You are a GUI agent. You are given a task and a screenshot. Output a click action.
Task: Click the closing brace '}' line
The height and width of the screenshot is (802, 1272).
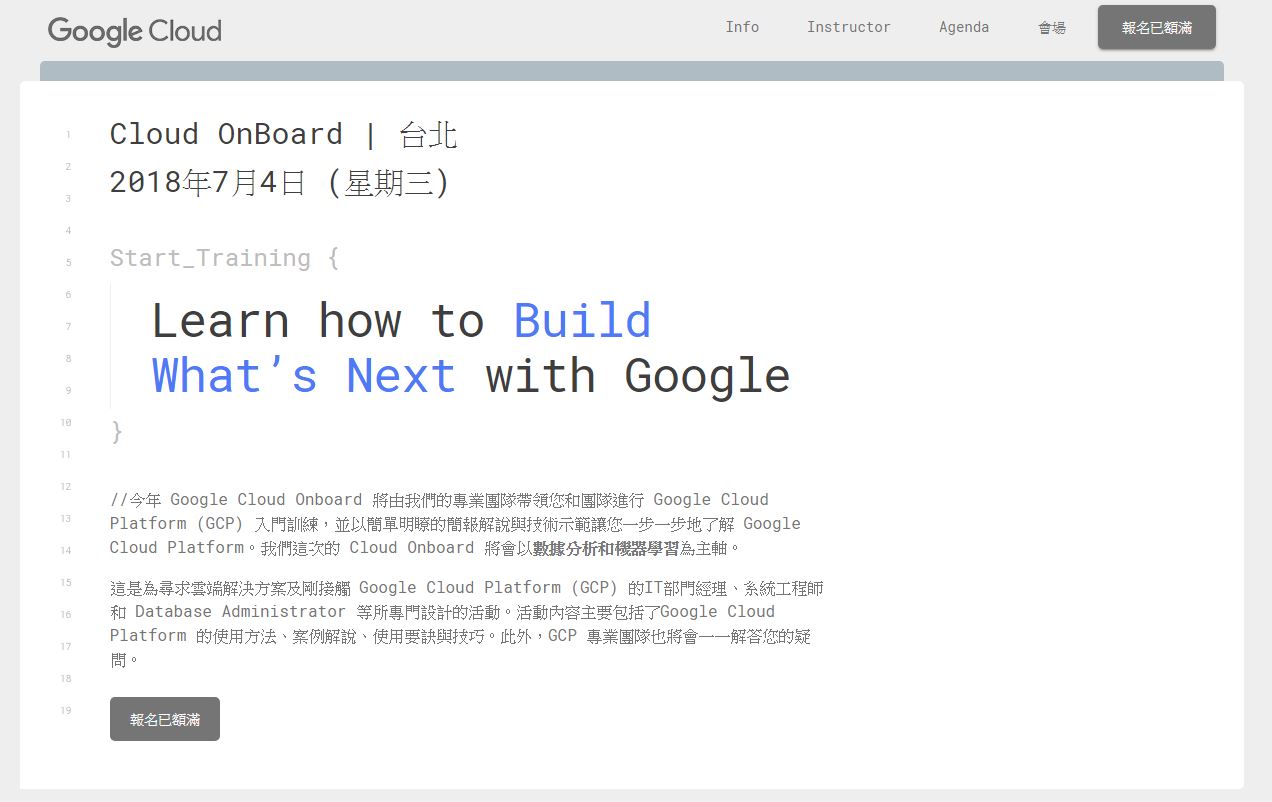117,431
